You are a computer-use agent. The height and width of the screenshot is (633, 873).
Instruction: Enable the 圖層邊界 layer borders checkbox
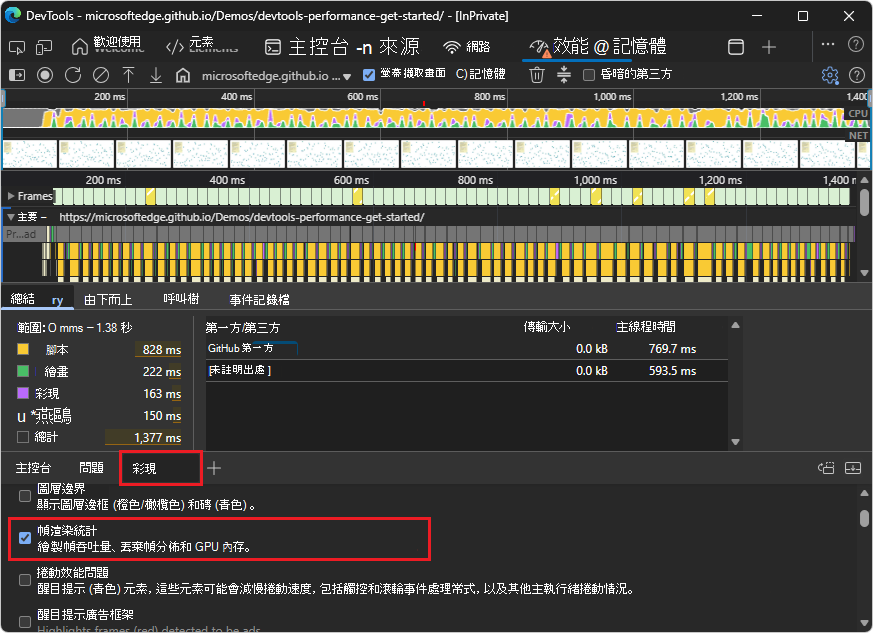click(x=25, y=495)
